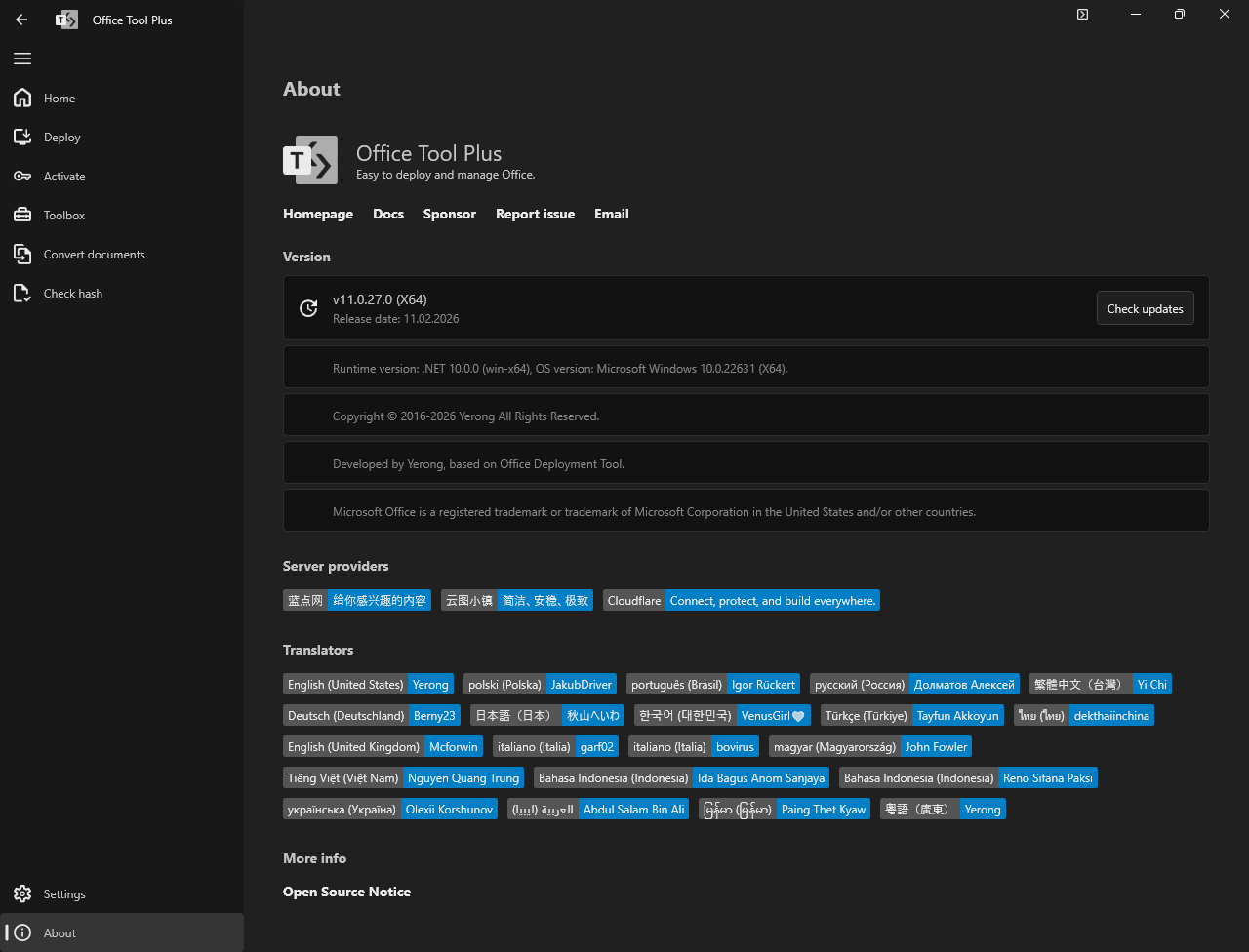The height and width of the screenshot is (952, 1249).
Task: Click the 蓝点网 server provider badge
Action: tap(357, 600)
